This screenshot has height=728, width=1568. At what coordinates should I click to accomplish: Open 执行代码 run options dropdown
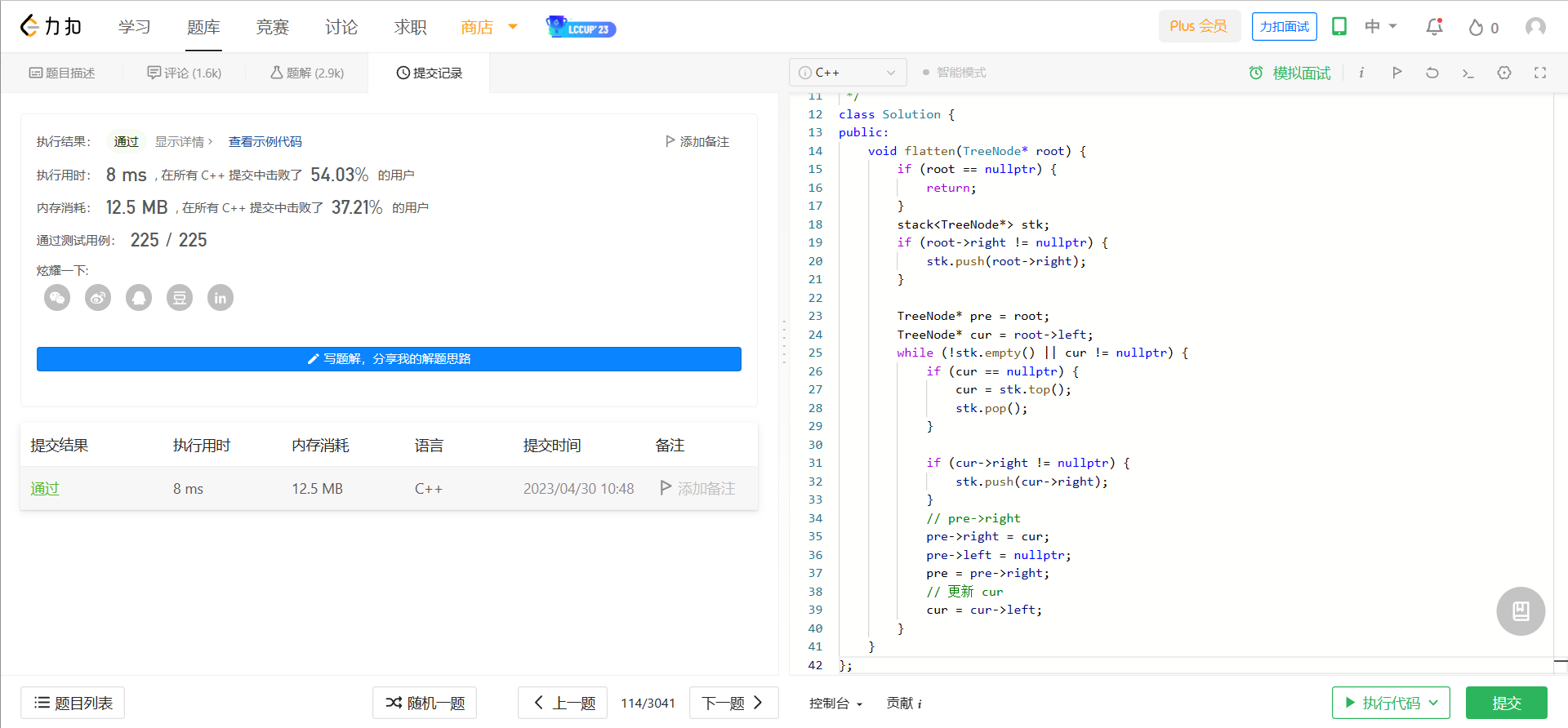(1433, 703)
